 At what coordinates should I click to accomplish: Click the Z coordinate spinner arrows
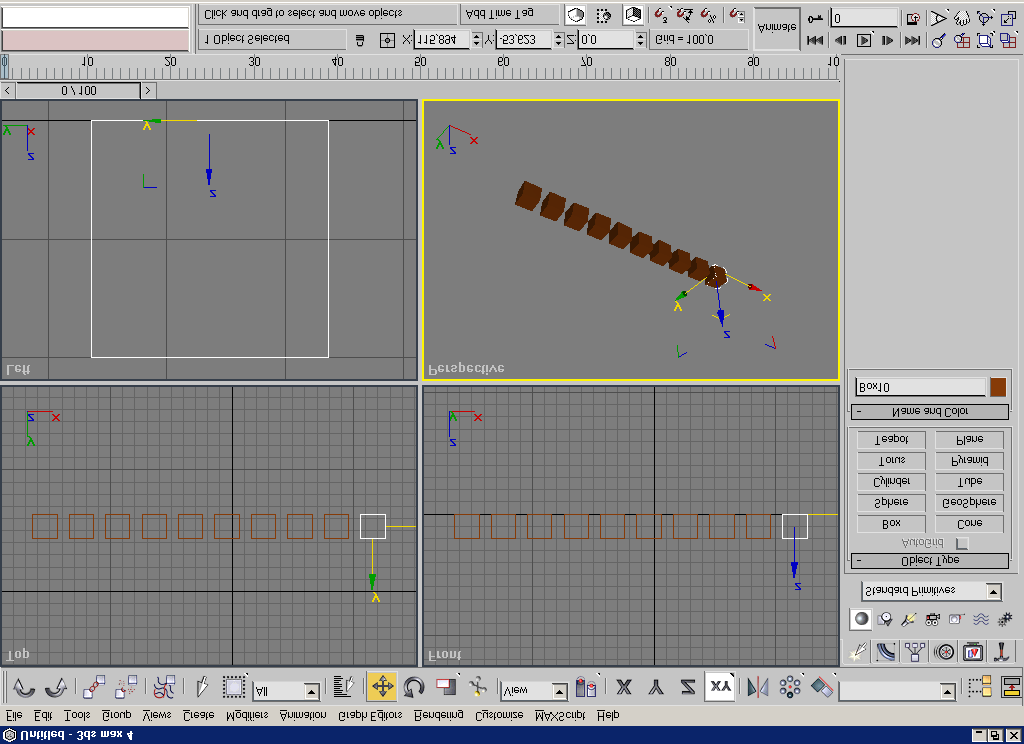(x=641, y=40)
